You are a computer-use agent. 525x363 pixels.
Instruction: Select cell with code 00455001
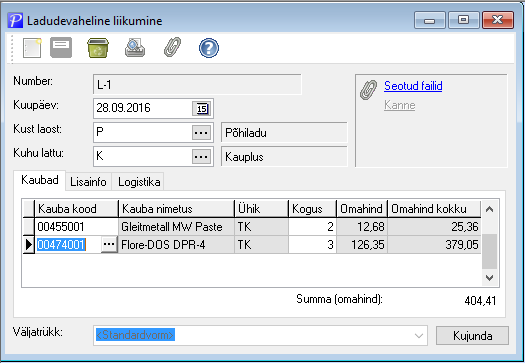pos(76,227)
